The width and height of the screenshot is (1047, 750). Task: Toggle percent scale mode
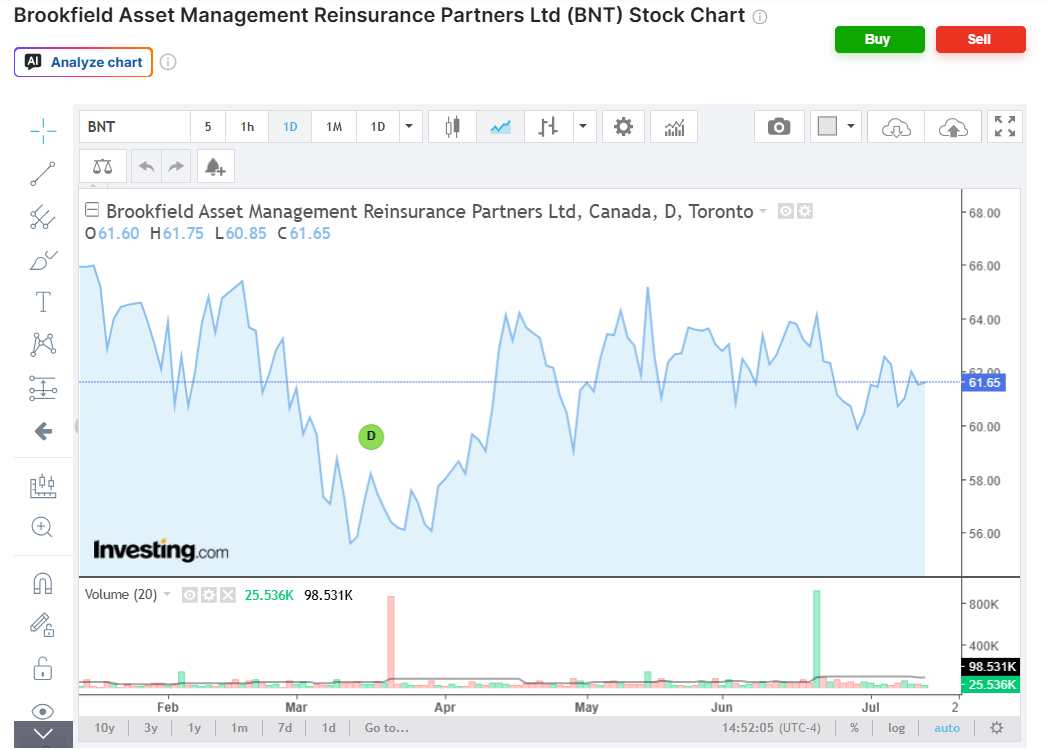855,728
